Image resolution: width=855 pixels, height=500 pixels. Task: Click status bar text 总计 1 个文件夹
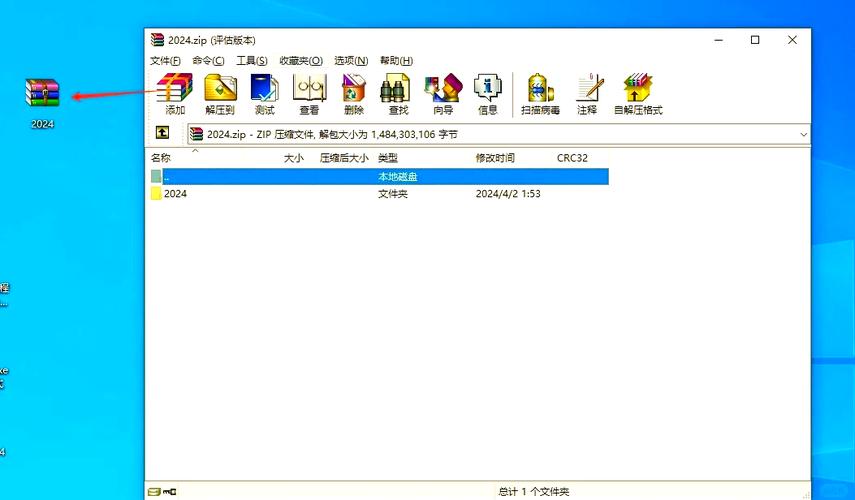533,492
